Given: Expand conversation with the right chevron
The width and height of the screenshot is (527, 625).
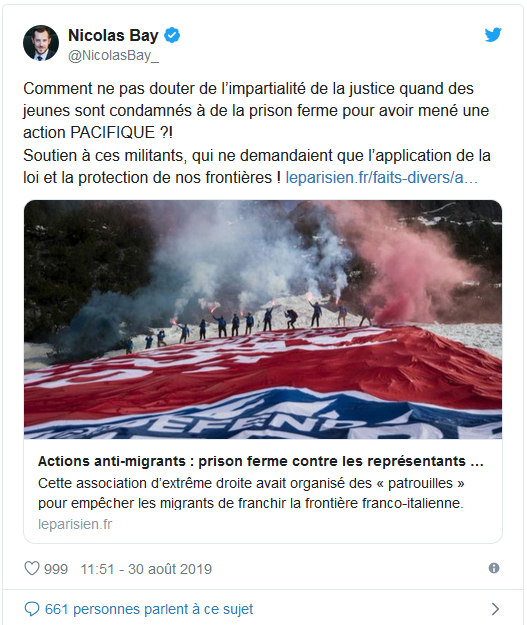Looking at the screenshot, I should (495, 609).
